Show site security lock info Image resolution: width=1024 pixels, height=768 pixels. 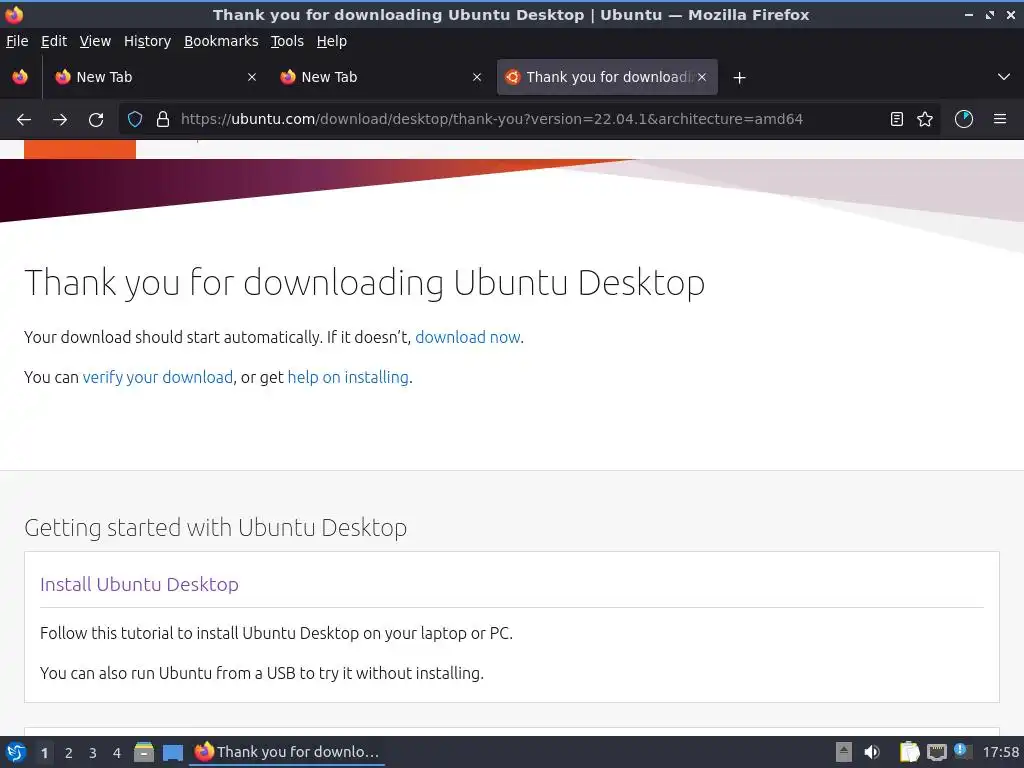pyautogui.click(x=163, y=119)
